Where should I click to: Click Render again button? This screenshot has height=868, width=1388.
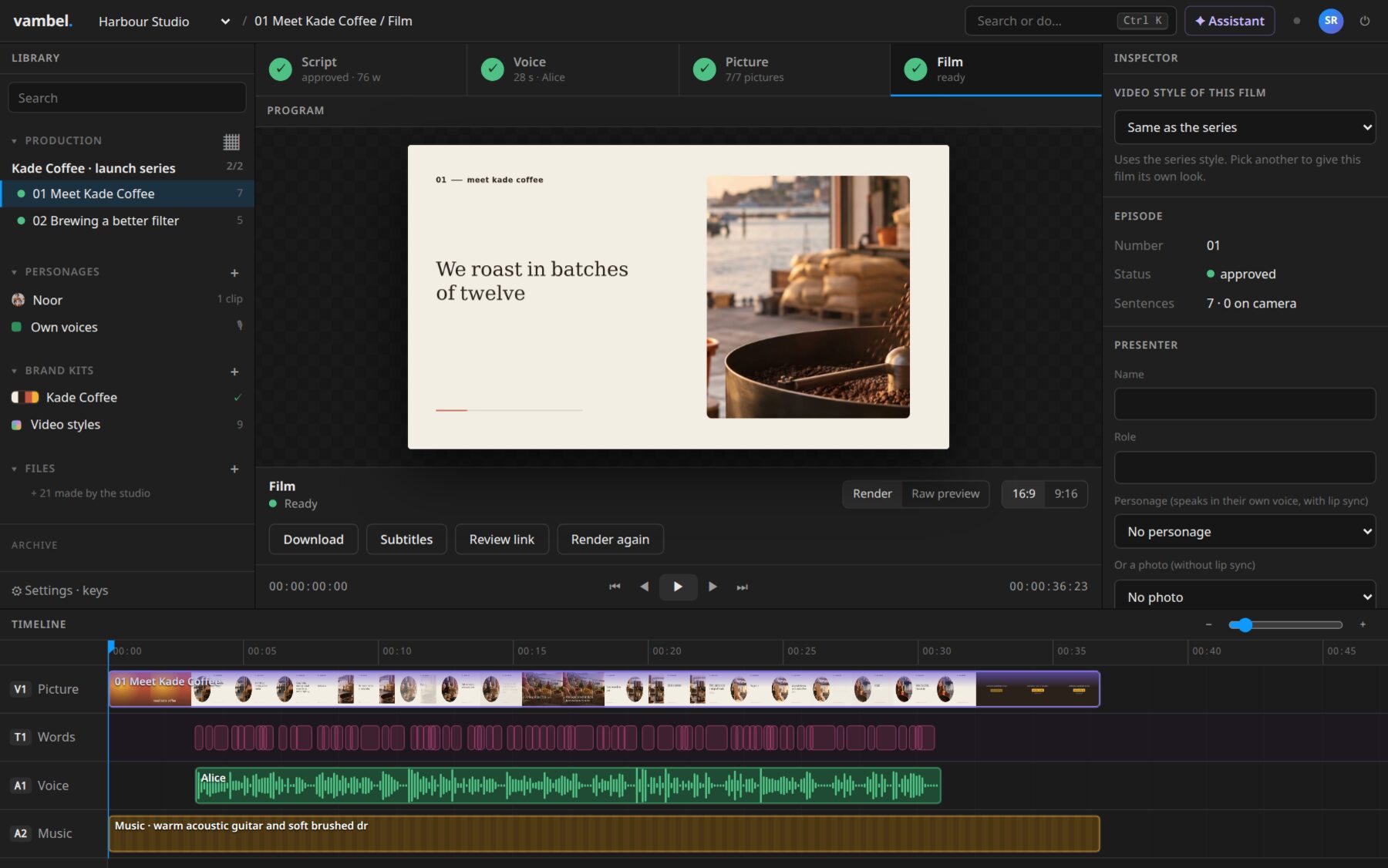tap(610, 540)
